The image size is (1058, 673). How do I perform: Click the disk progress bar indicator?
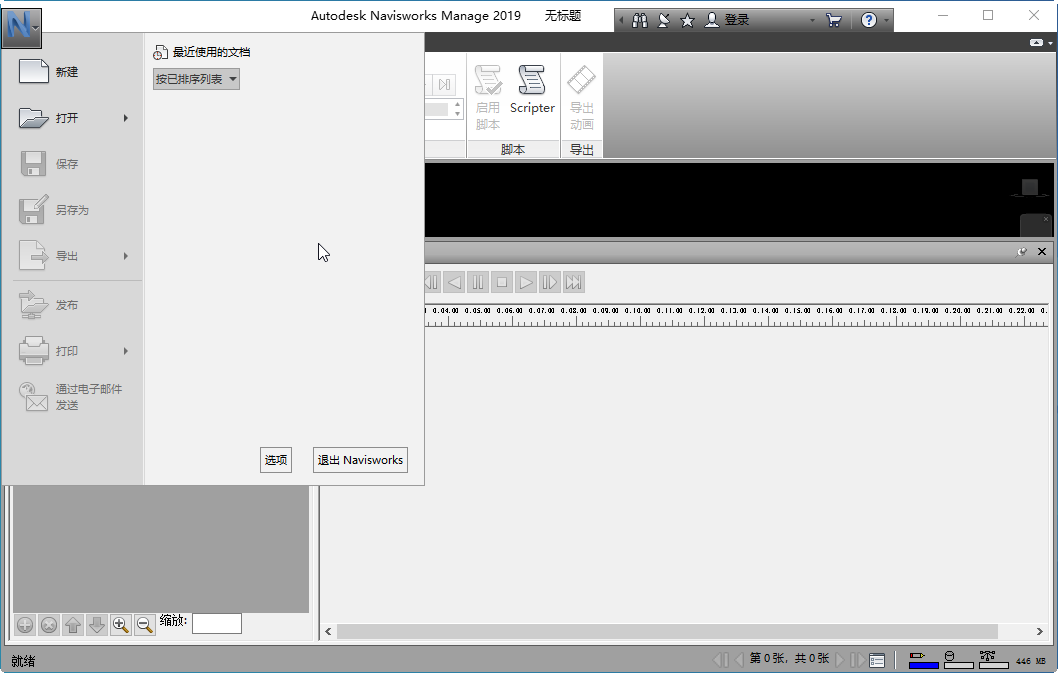pos(958,660)
